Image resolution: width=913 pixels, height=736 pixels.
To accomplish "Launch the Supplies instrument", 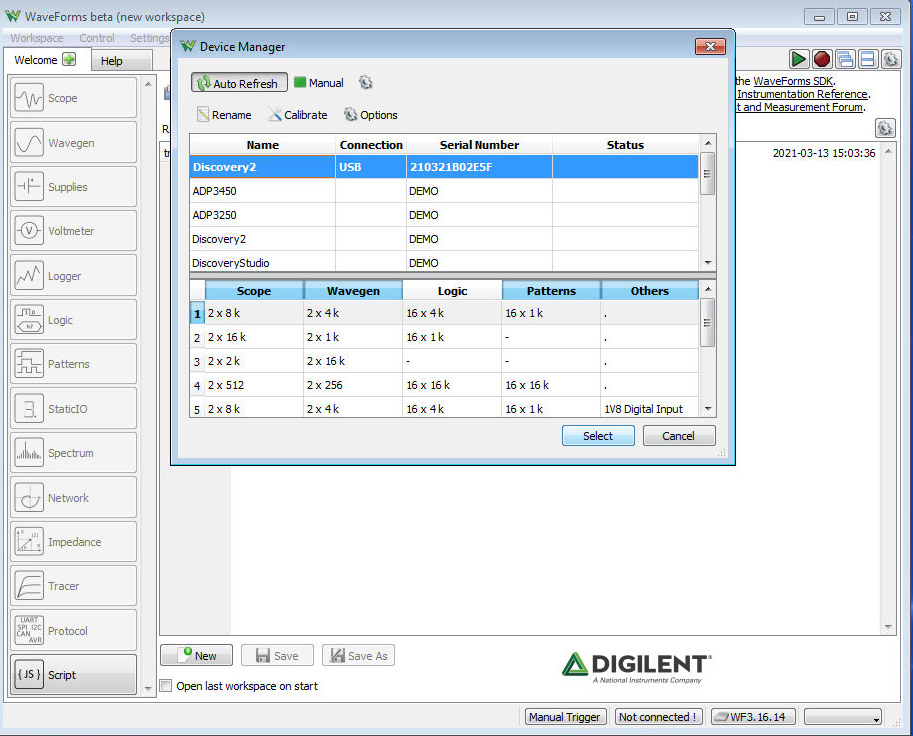I will 73,186.
